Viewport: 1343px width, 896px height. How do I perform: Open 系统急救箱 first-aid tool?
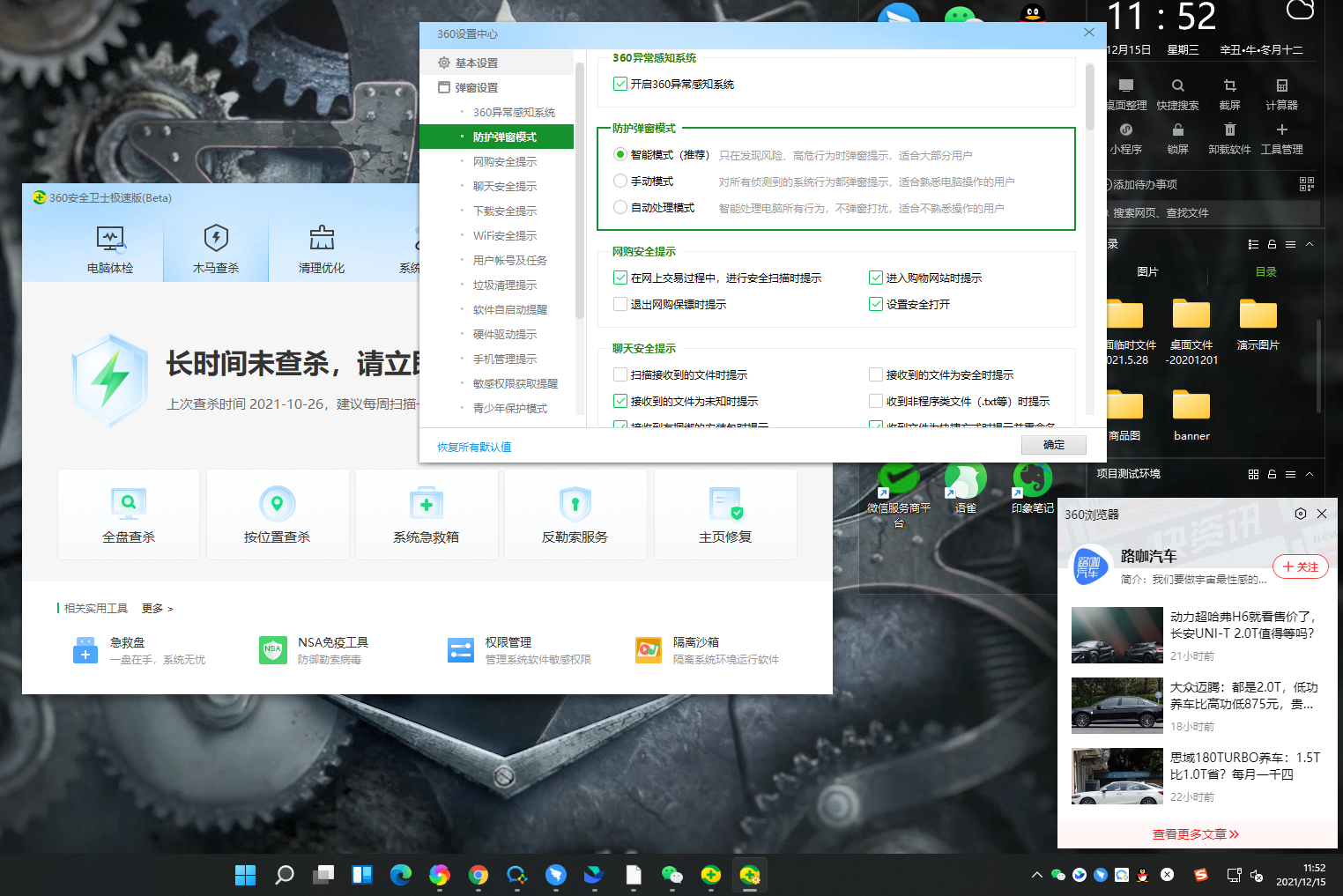427,515
